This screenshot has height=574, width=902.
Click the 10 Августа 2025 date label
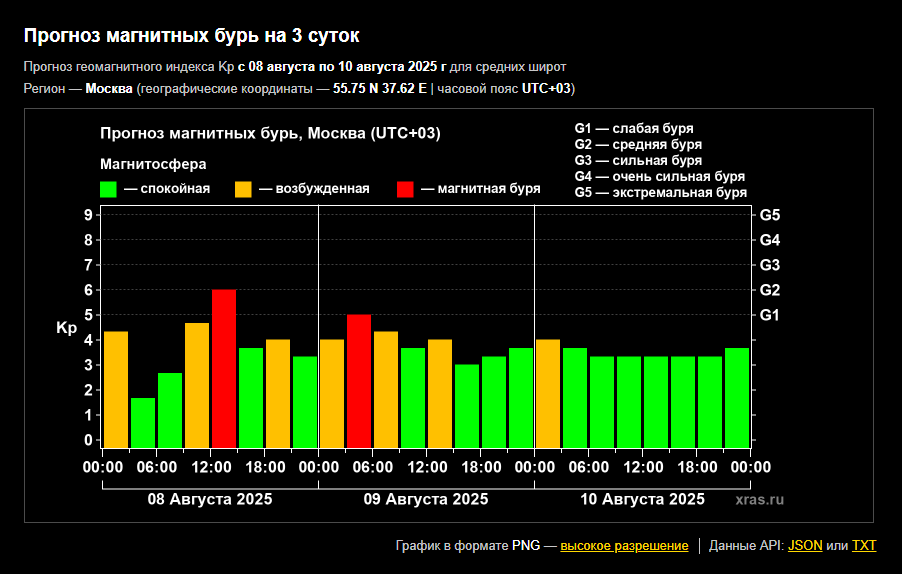pos(642,499)
